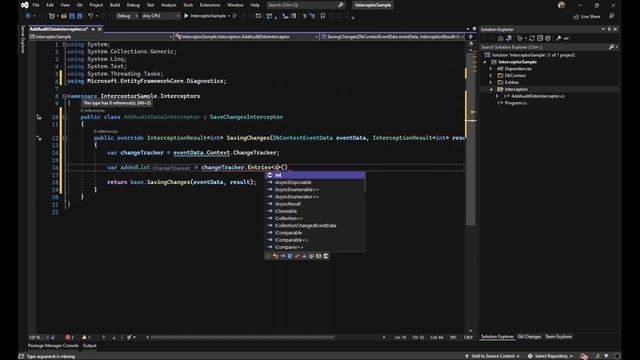This screenshot has width=640, height=360.
Task: Close the AddAuditDataInterceptor.cs tab
Action: 100,29
